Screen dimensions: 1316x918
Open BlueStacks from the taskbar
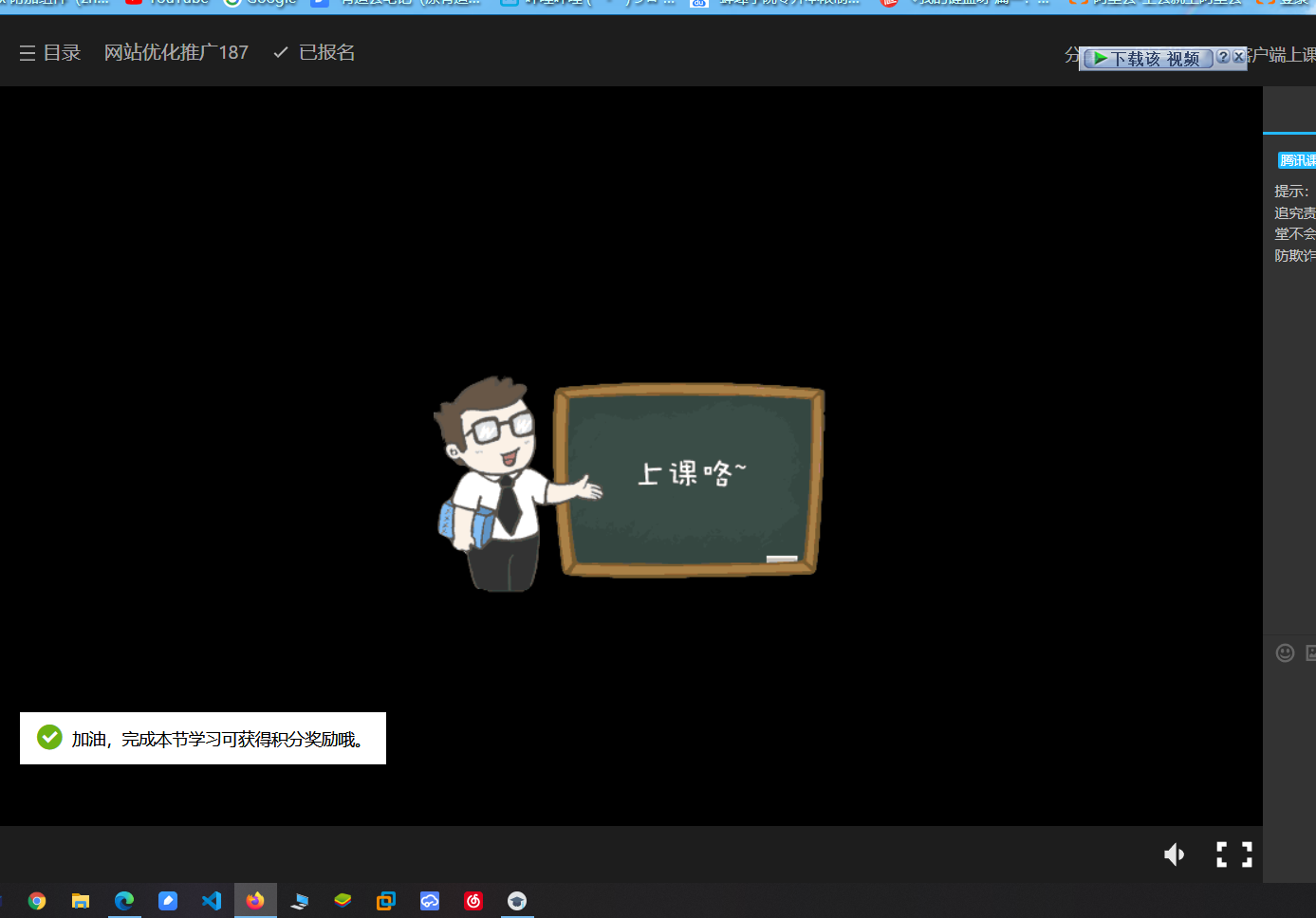tap(343, 900)
